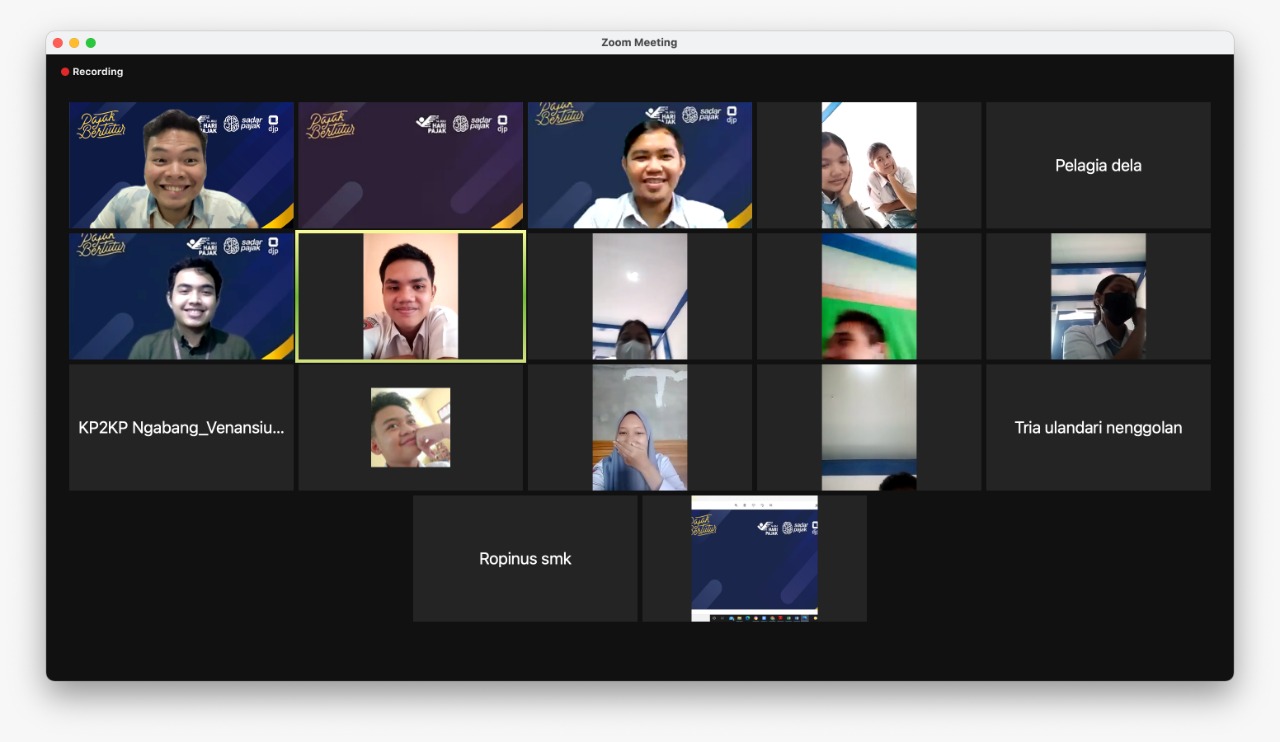Click the tile showing two girls together
1280x742 pixels.
coord(868,165)
